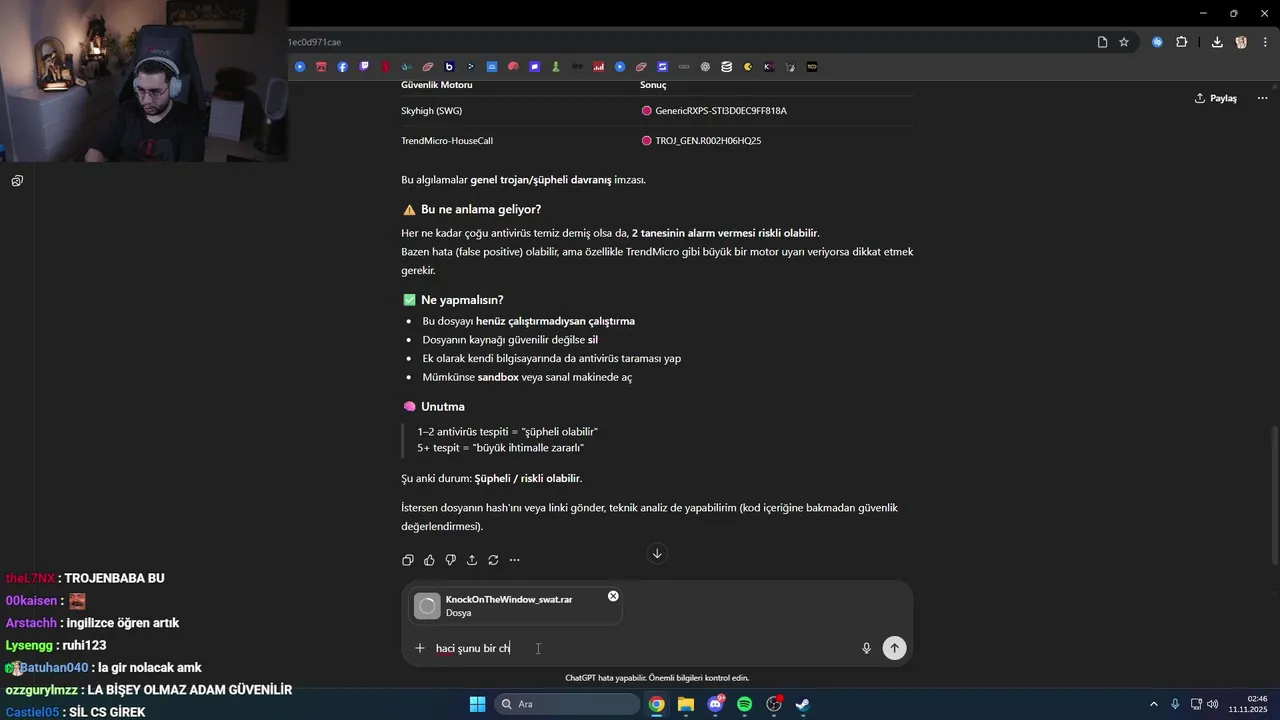Click the 'Güvenlik Motoru' column header

coord(437,85)
